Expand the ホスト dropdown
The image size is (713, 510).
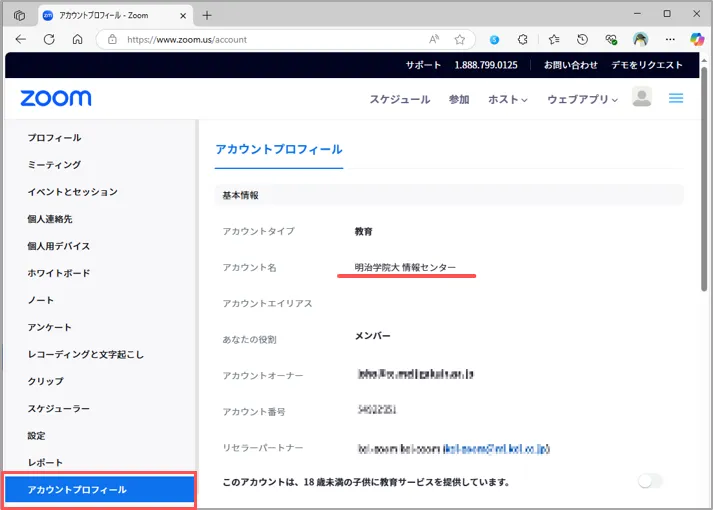click(507, 100)
